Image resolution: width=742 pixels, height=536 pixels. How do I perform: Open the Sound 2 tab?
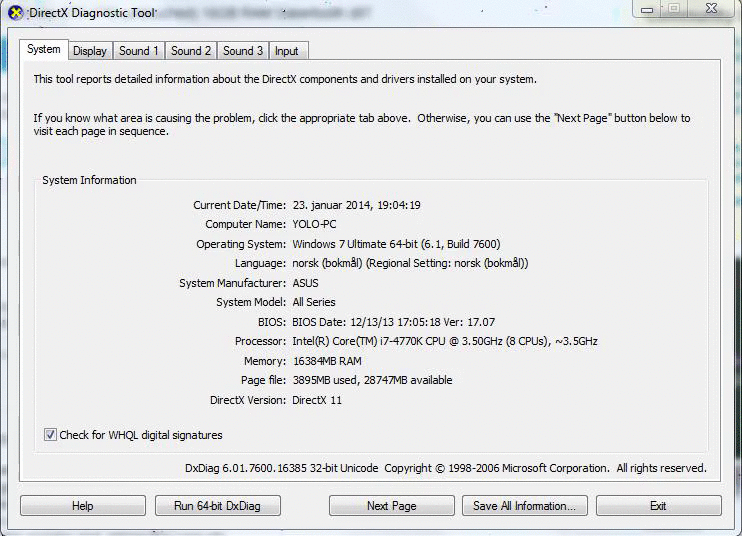(x=191, y=51)
